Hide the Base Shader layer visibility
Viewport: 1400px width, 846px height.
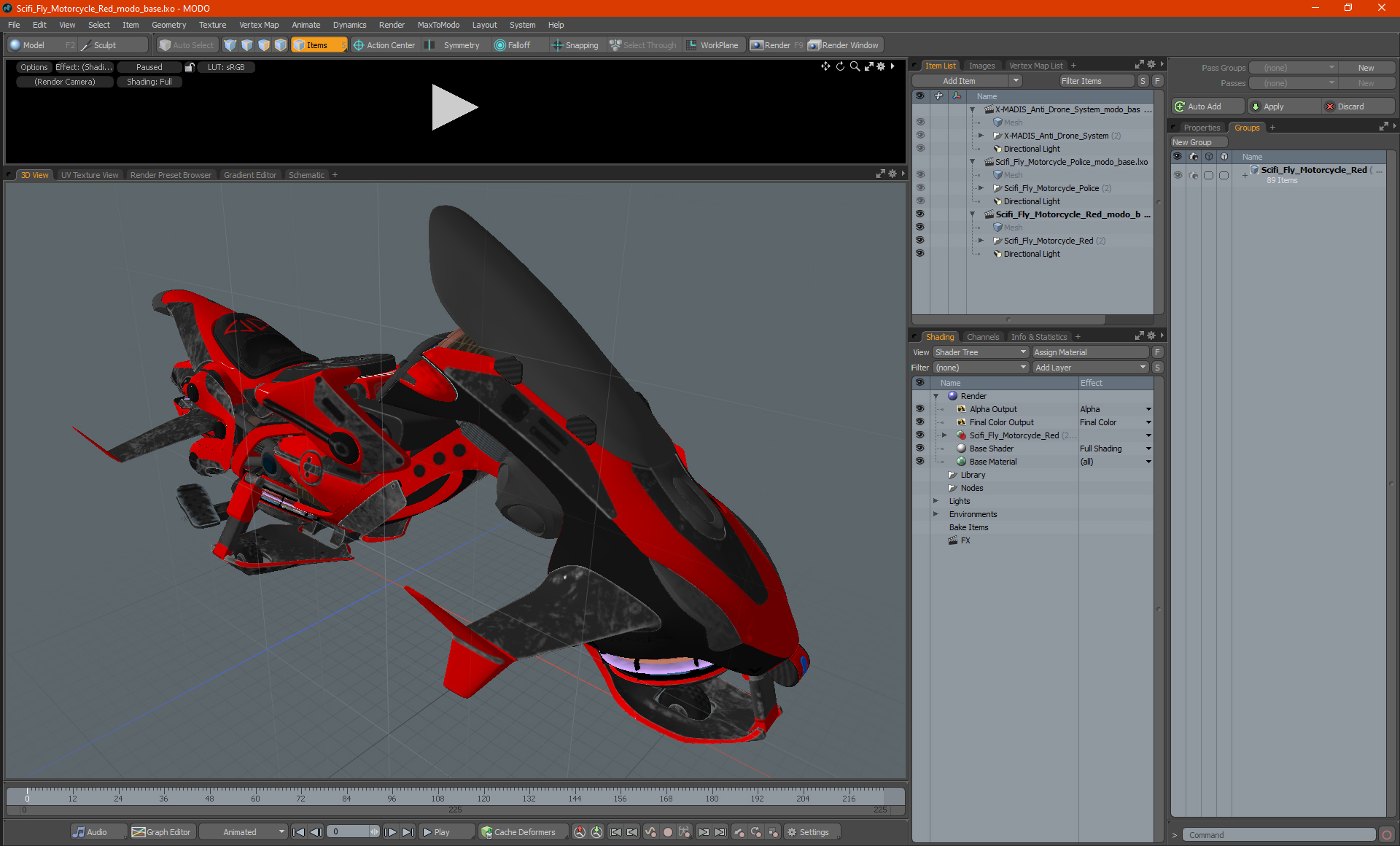(x=919, y=449)
